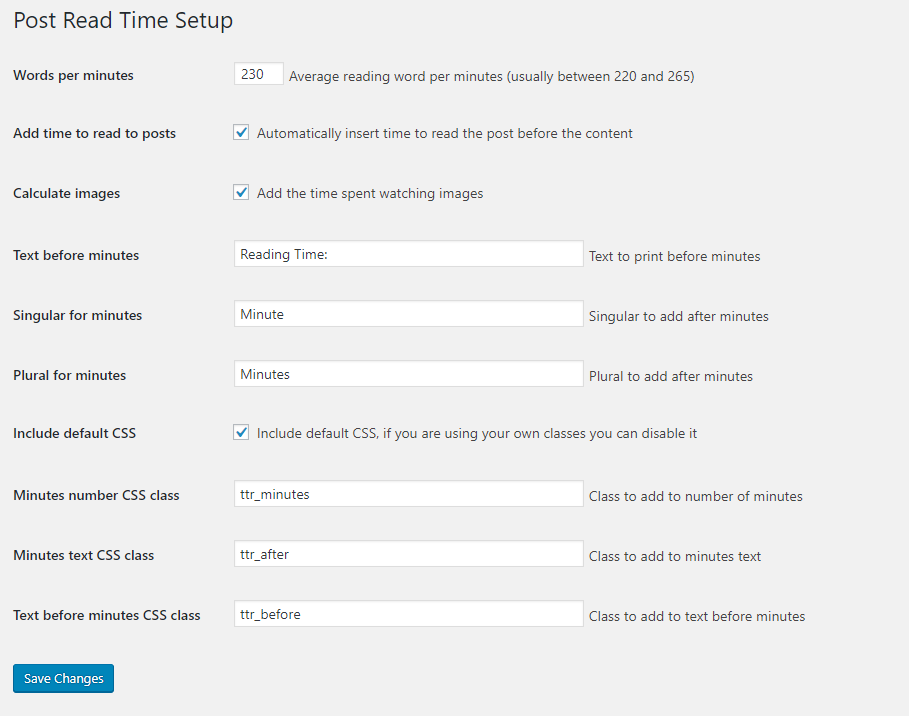
Task: Uncheck Add time to read to posts
Action: [x=241, y=133]
